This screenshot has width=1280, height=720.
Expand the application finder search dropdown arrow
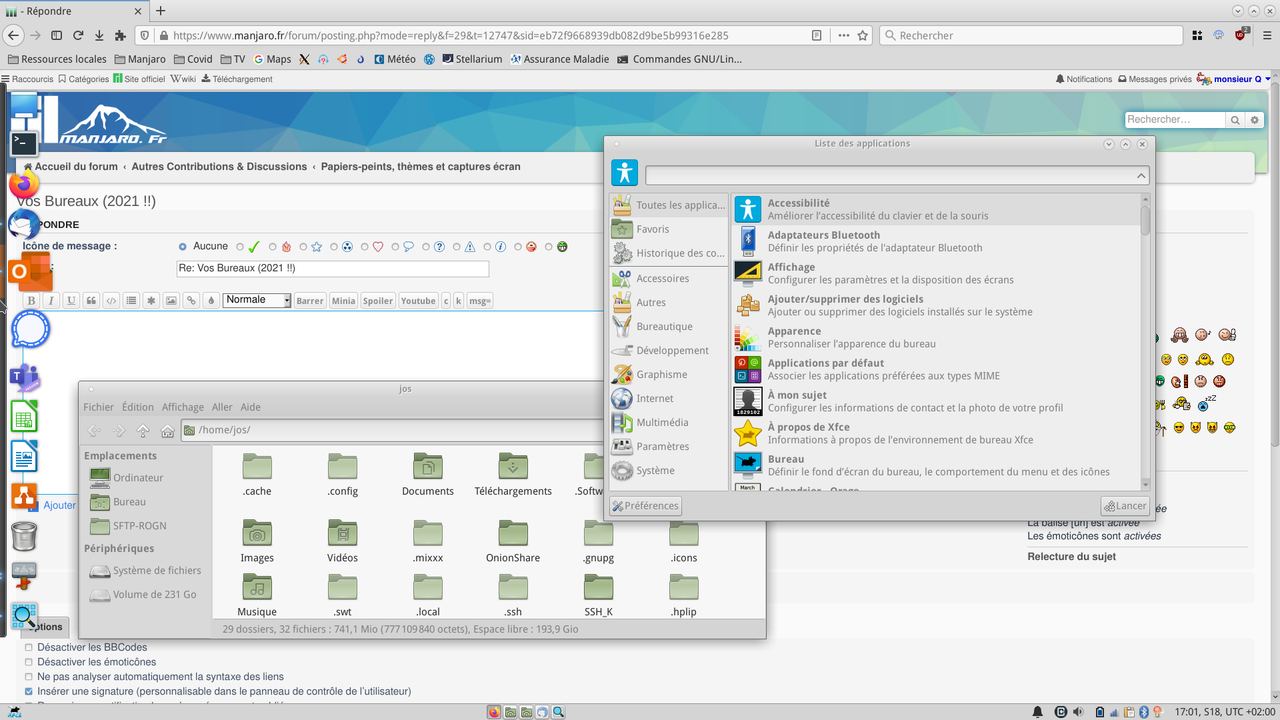tap(1142, 176)
